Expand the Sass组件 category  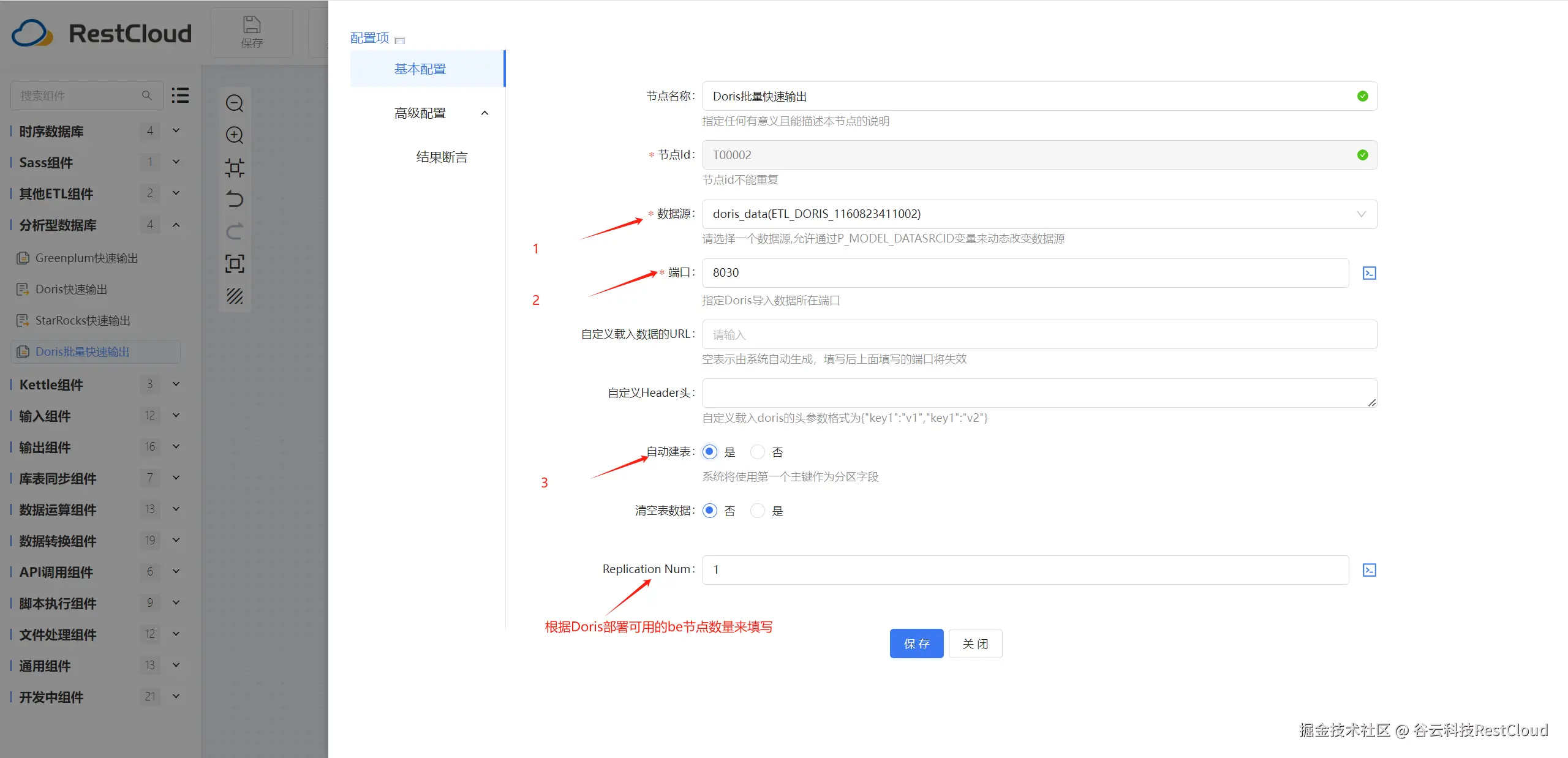(176, 162)
